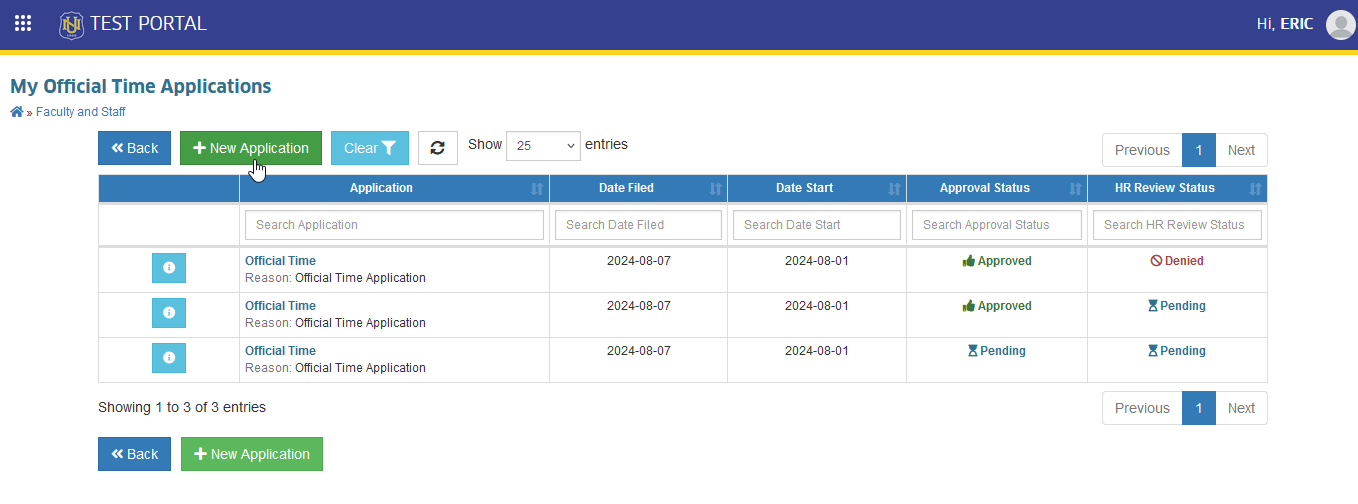Click the bottom Back button
The height and width of the screenshot is (504, 1358).
[134, 454]
